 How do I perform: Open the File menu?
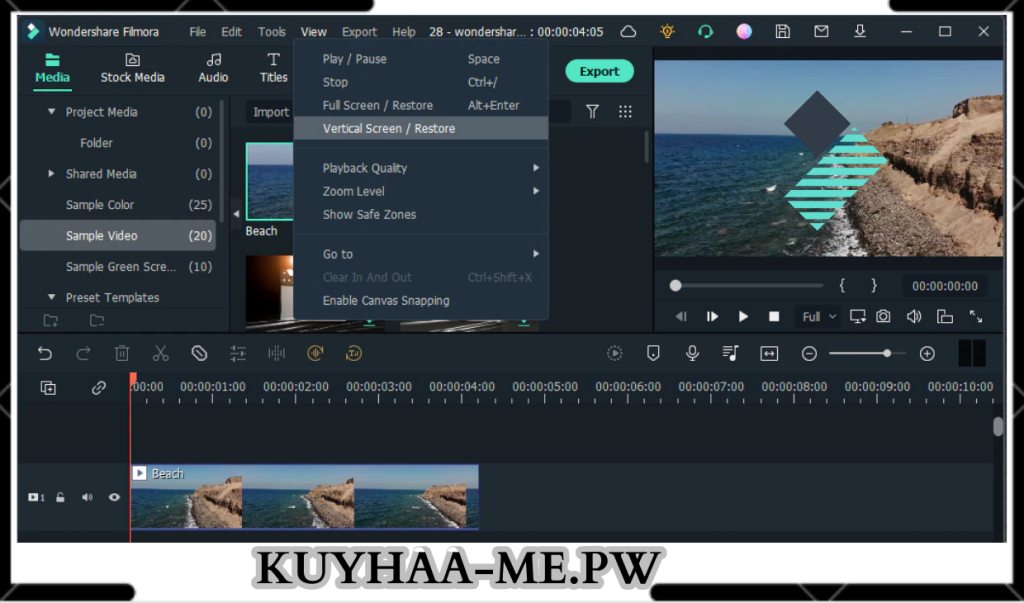197,31
